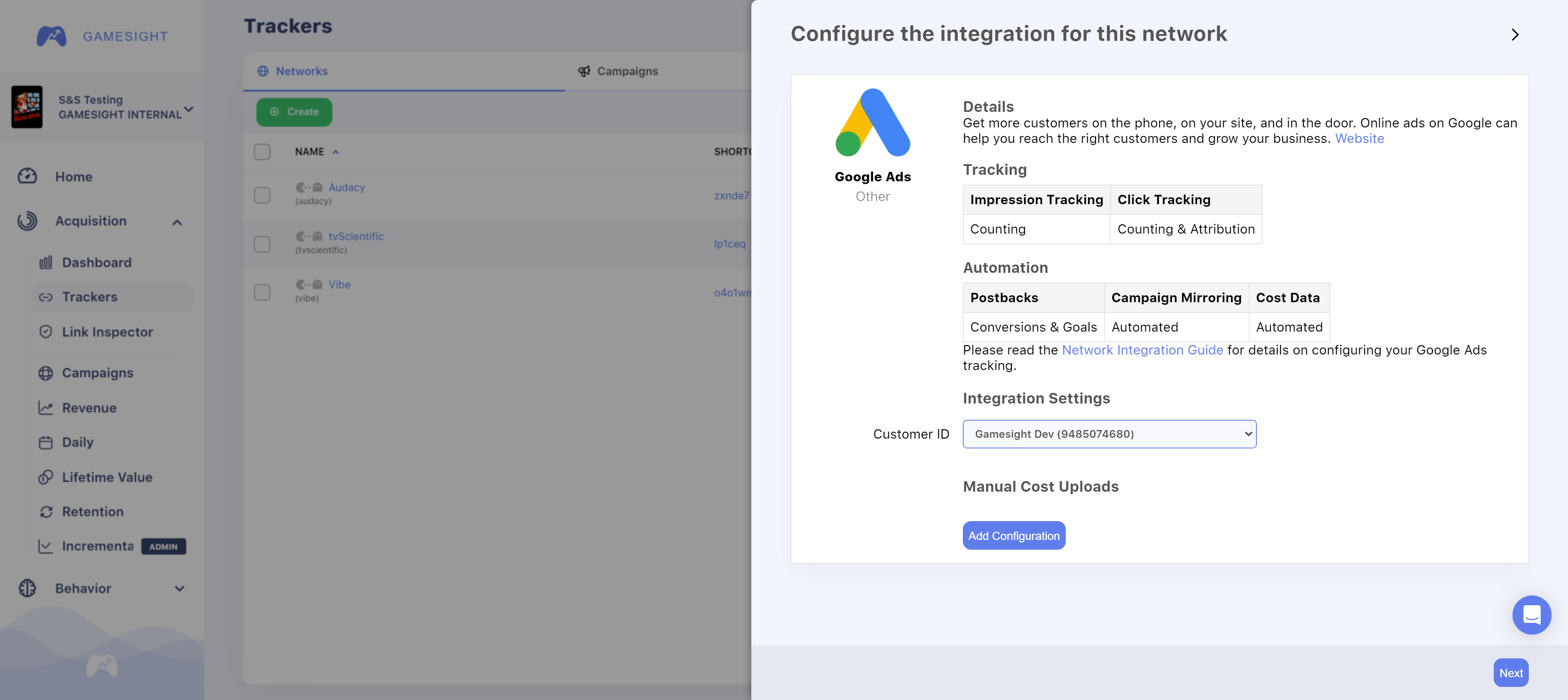Screen dimensions: 1568x700
Task: Collapse the Acquisition section chevron
Action: pos(177,222)
